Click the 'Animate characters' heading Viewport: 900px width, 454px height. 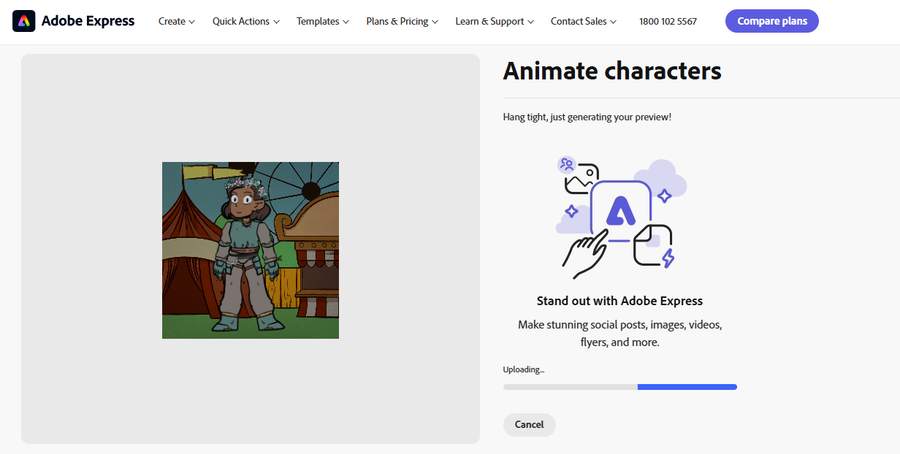tap(612, 71)
